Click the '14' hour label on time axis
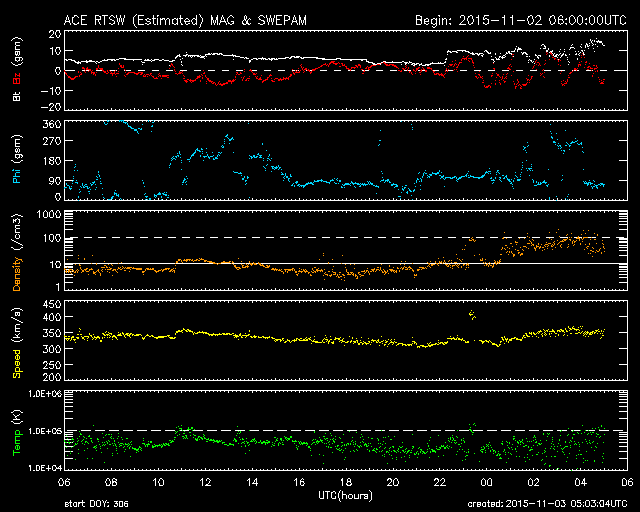The width and height of the screenshot is (640, 512). tap(252, 483)
